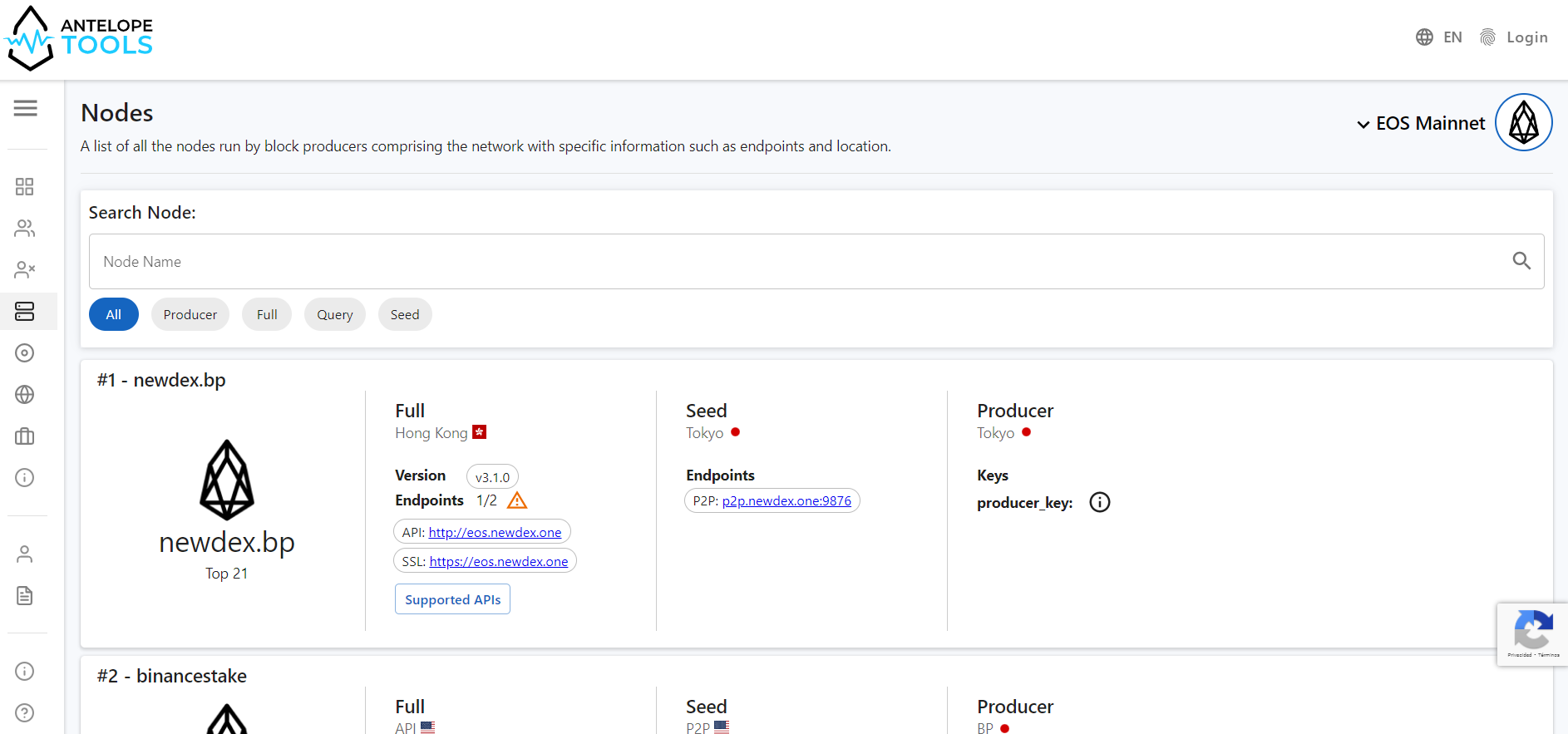Open the https://eos.newdex.one SSL link
Screen dimensions: 1568x734
(499, 561)
